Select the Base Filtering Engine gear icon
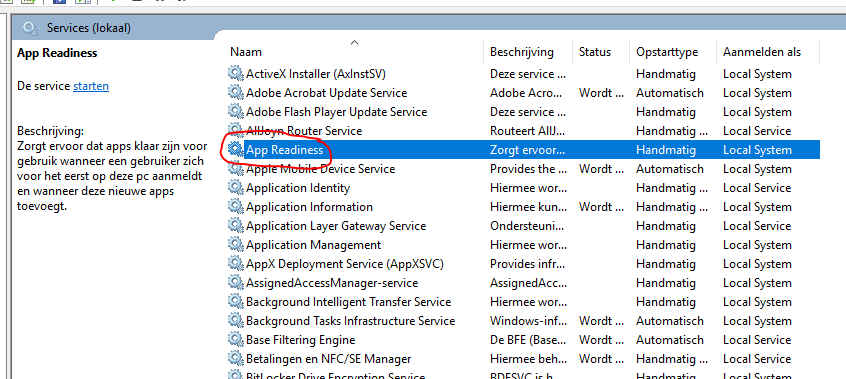The image size is (846, 379). pos(235,340)
